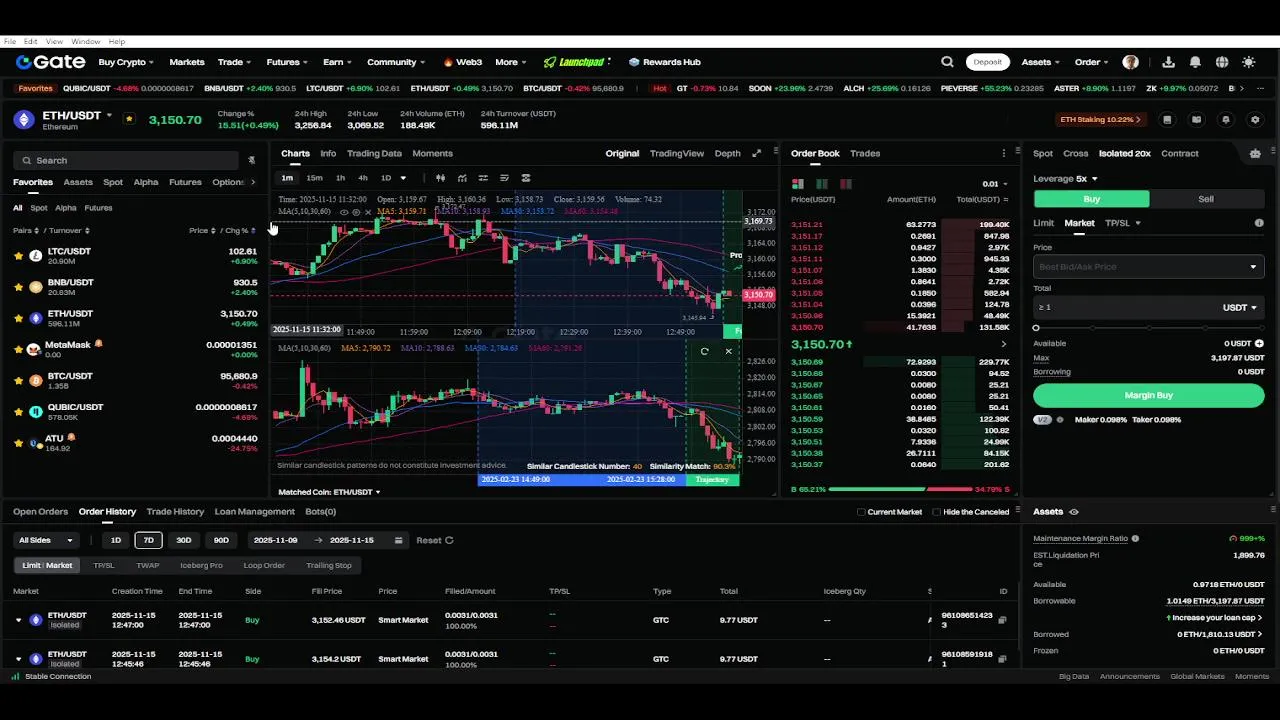1280x720 pixels.
Task: Select the 7D history range
Action: pyautogui.click(x=149, y=540)
